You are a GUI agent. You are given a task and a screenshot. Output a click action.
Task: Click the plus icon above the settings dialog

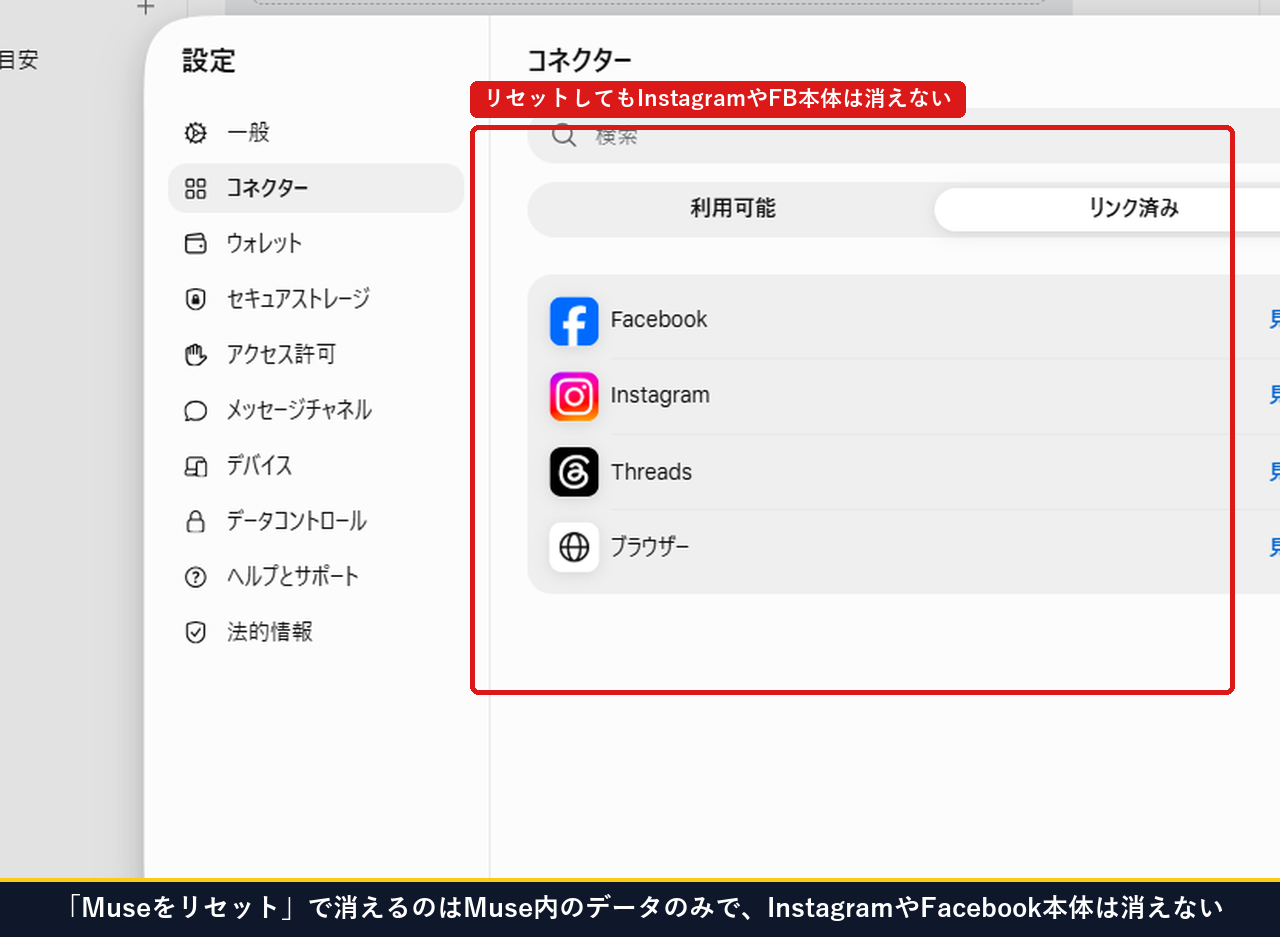point(146,7)
